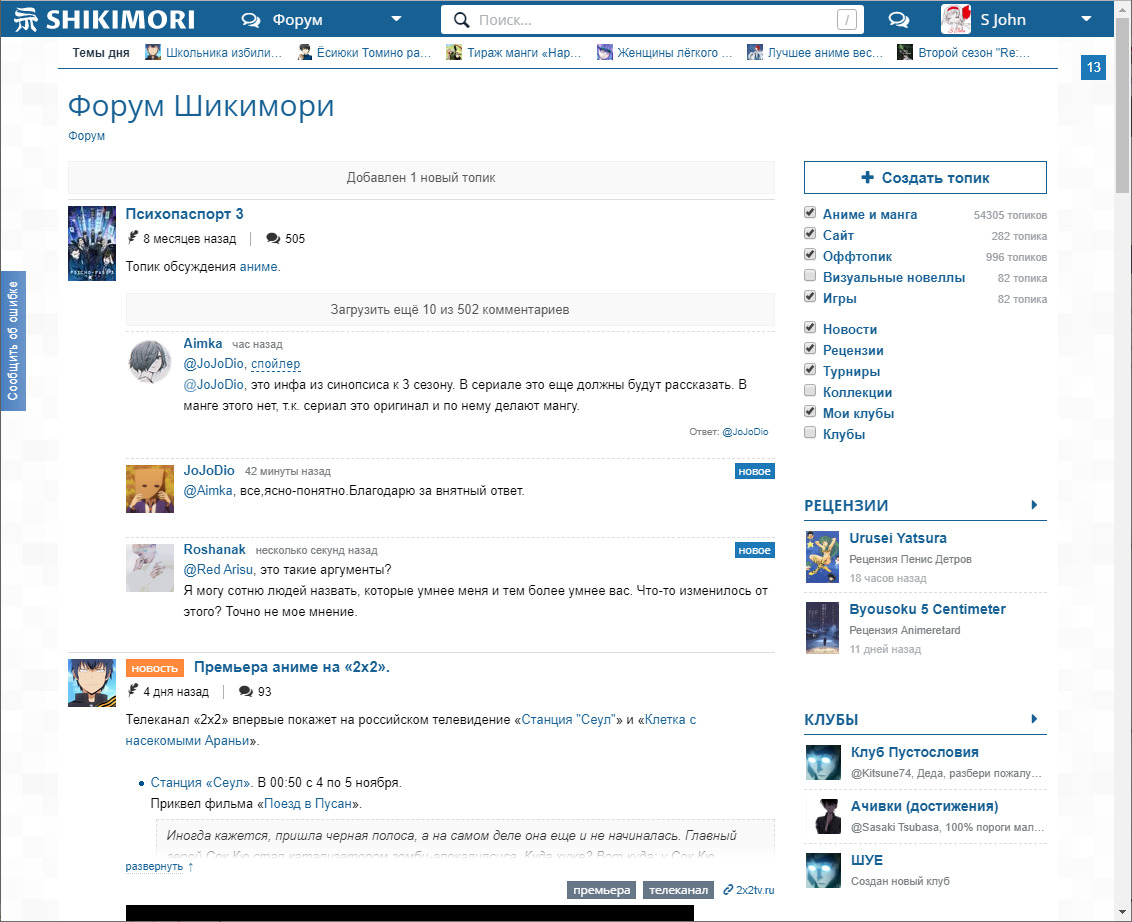Click the 2x2tv.ru source link icon
Screen dimensions: 1132x922
point(728,890)
